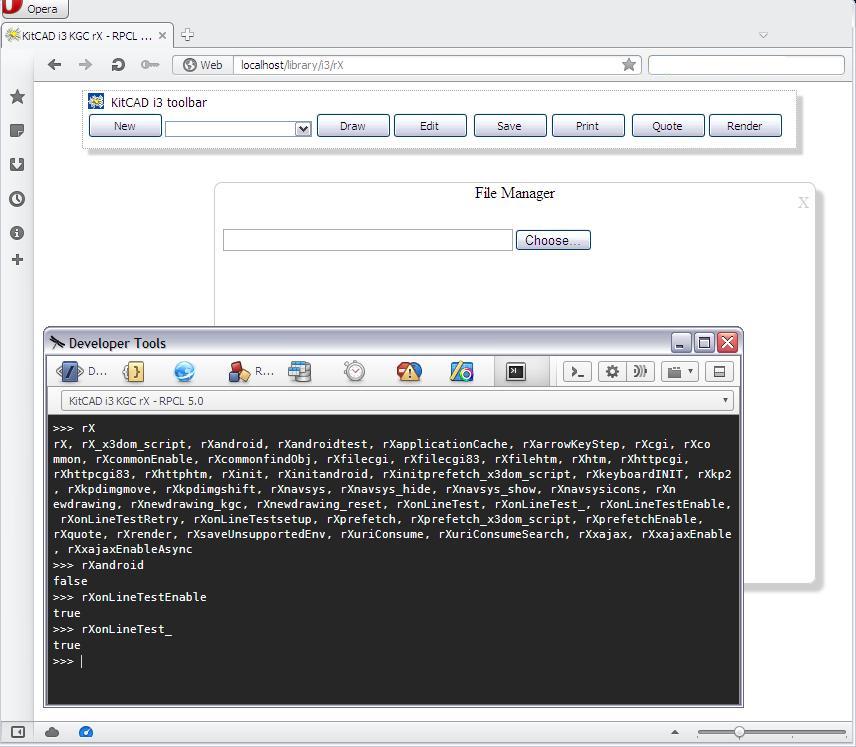
Task: Open the Downloads sidebar panel
Action: 17,164
